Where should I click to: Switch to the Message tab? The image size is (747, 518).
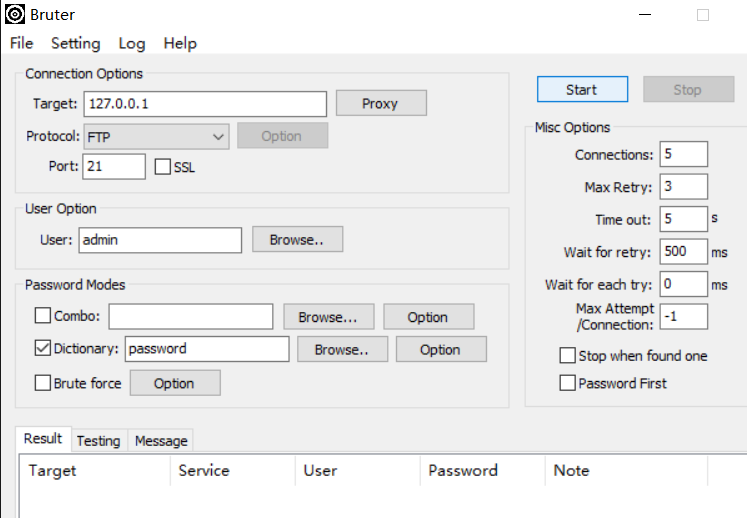tap(161, 441)
